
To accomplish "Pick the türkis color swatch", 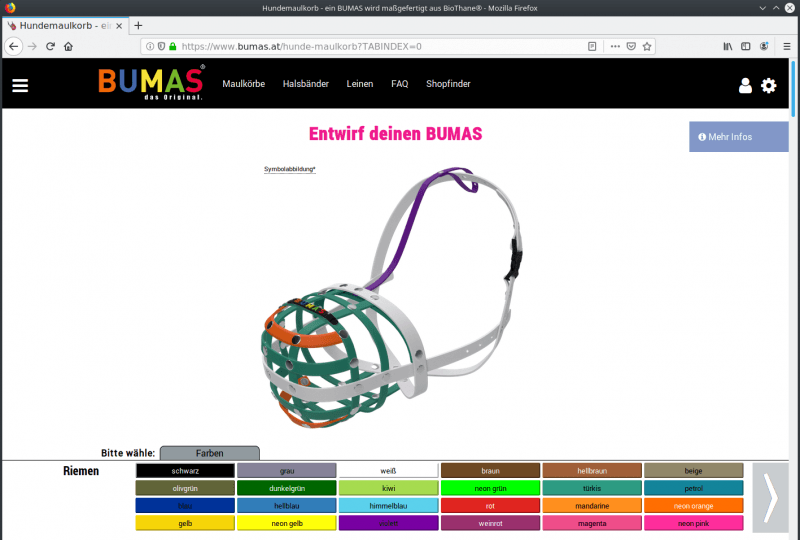I will (x=592, y=488).
